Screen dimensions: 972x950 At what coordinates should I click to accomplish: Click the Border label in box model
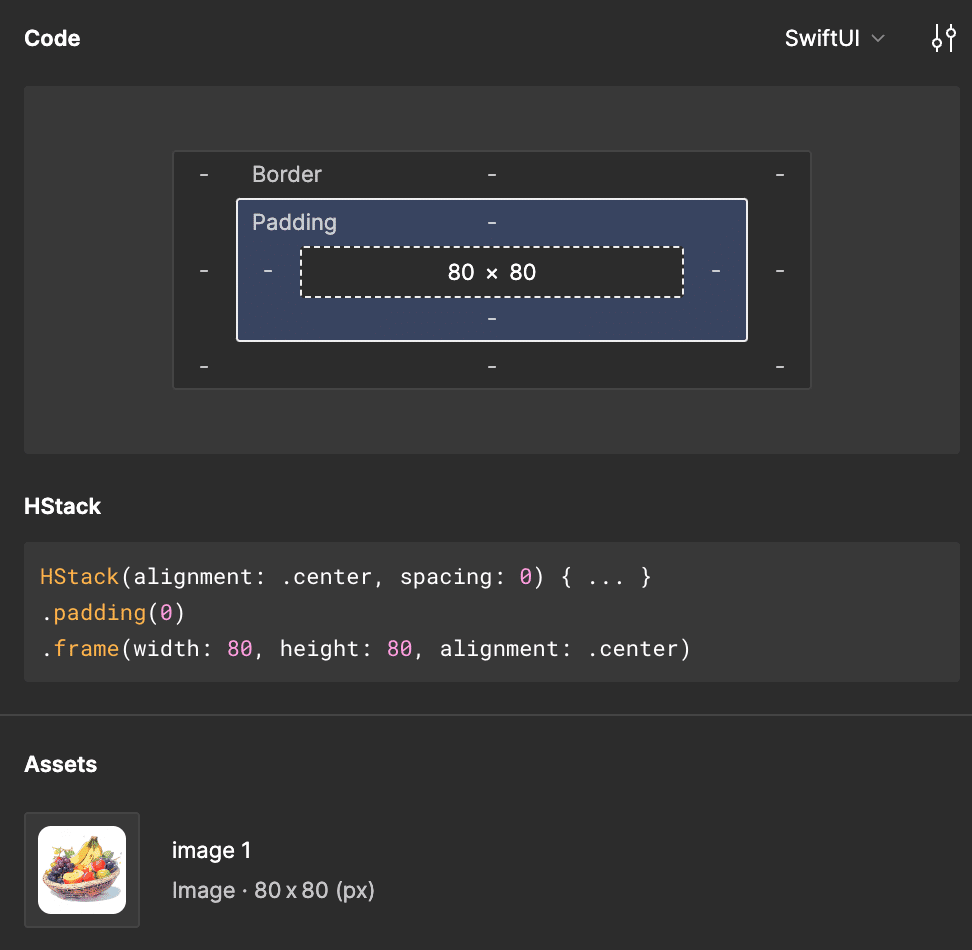click(x=287, y=174)
